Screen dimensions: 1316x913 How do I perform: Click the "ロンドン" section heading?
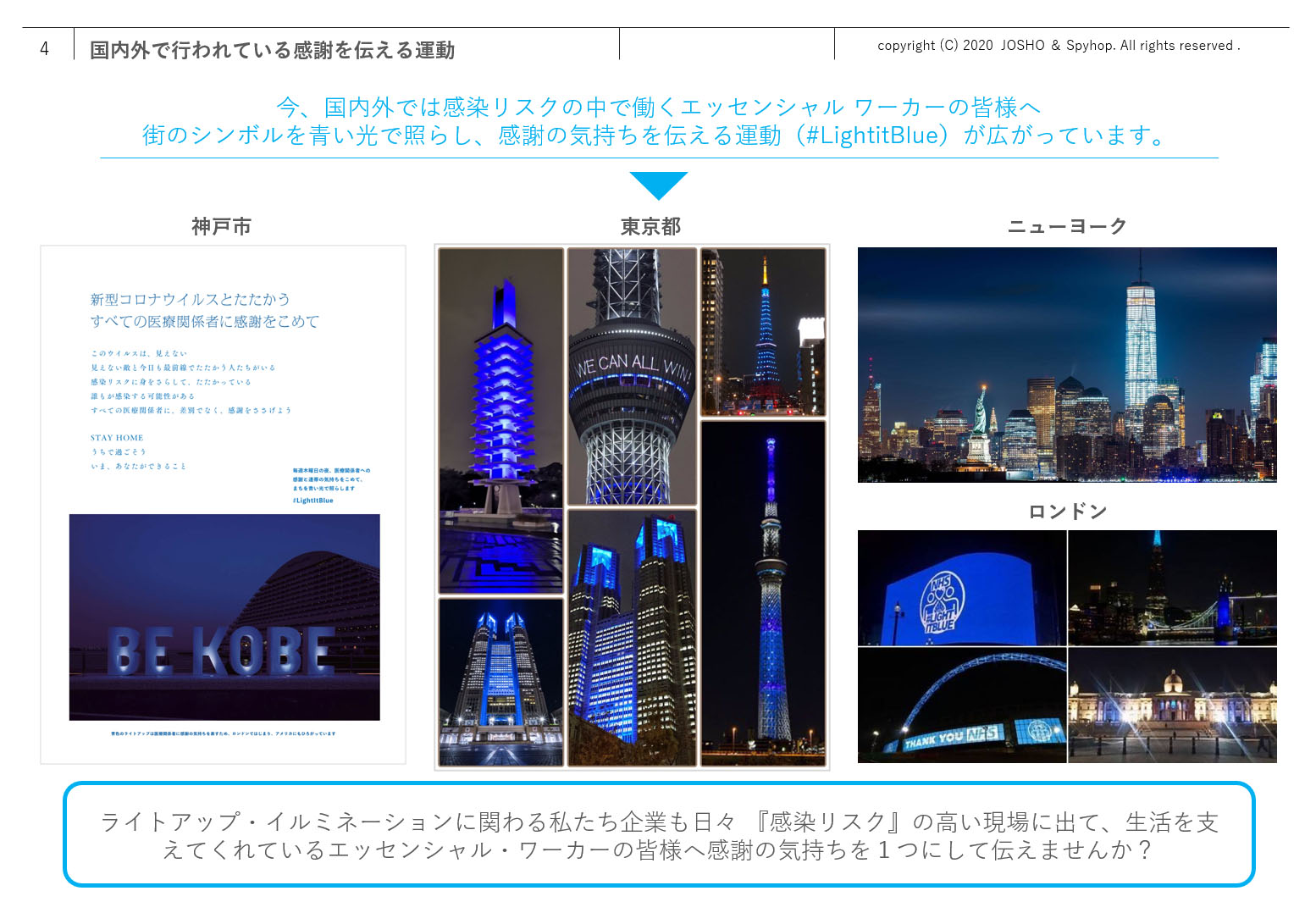pos(1067,511)
